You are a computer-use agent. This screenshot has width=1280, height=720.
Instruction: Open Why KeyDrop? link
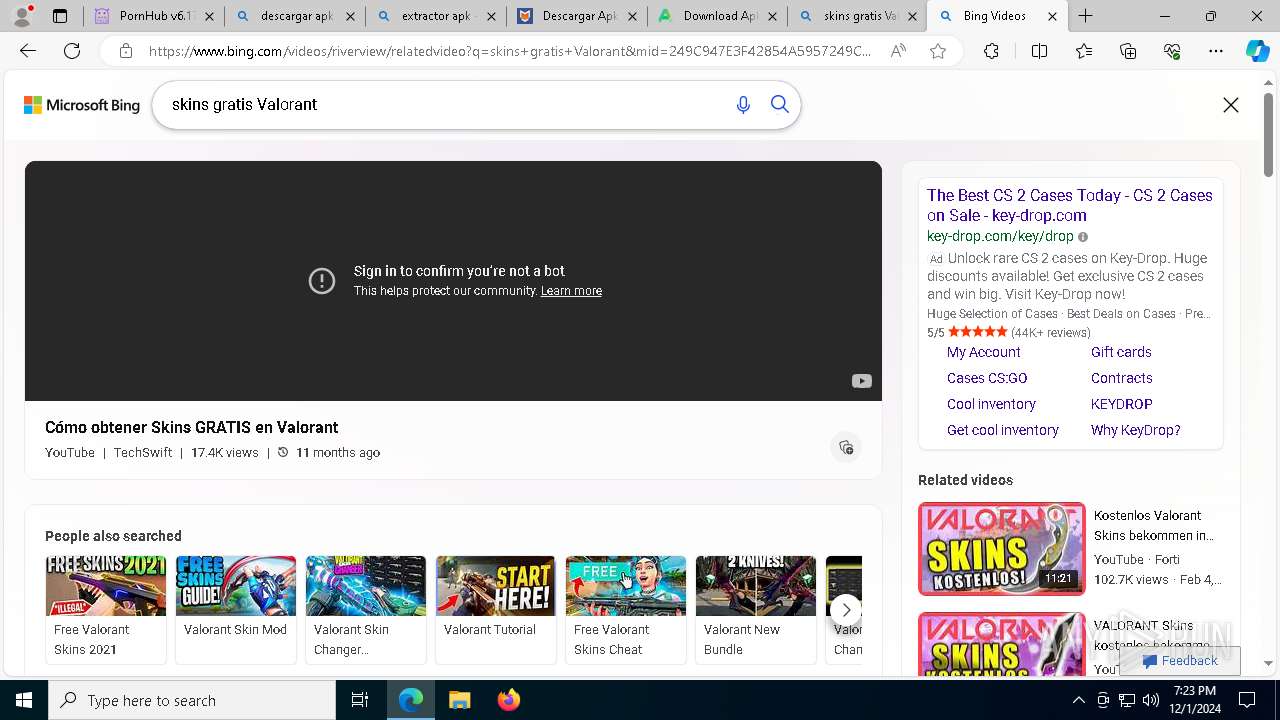tap(1135, 430)
